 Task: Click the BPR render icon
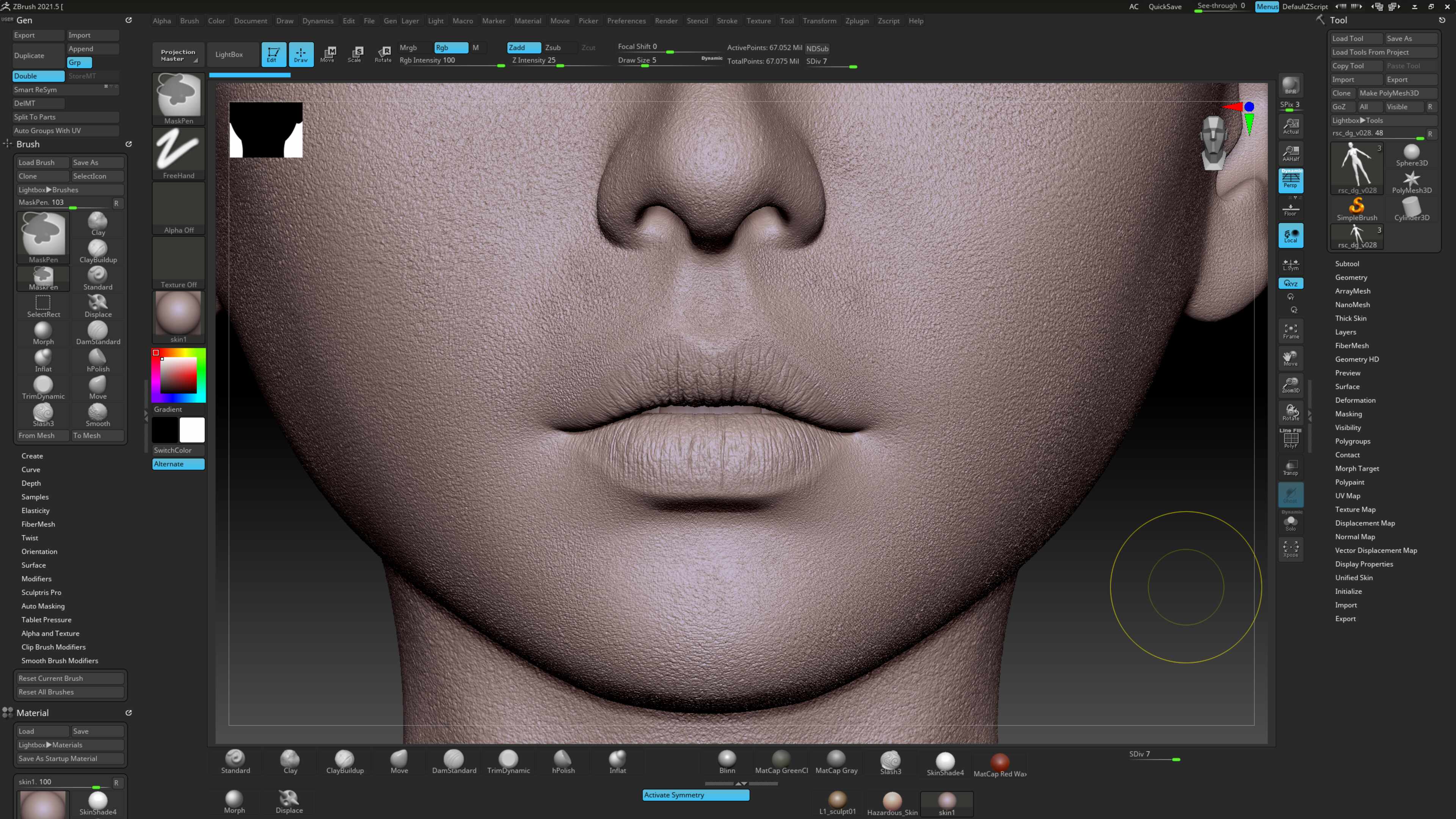(1290, 85)
